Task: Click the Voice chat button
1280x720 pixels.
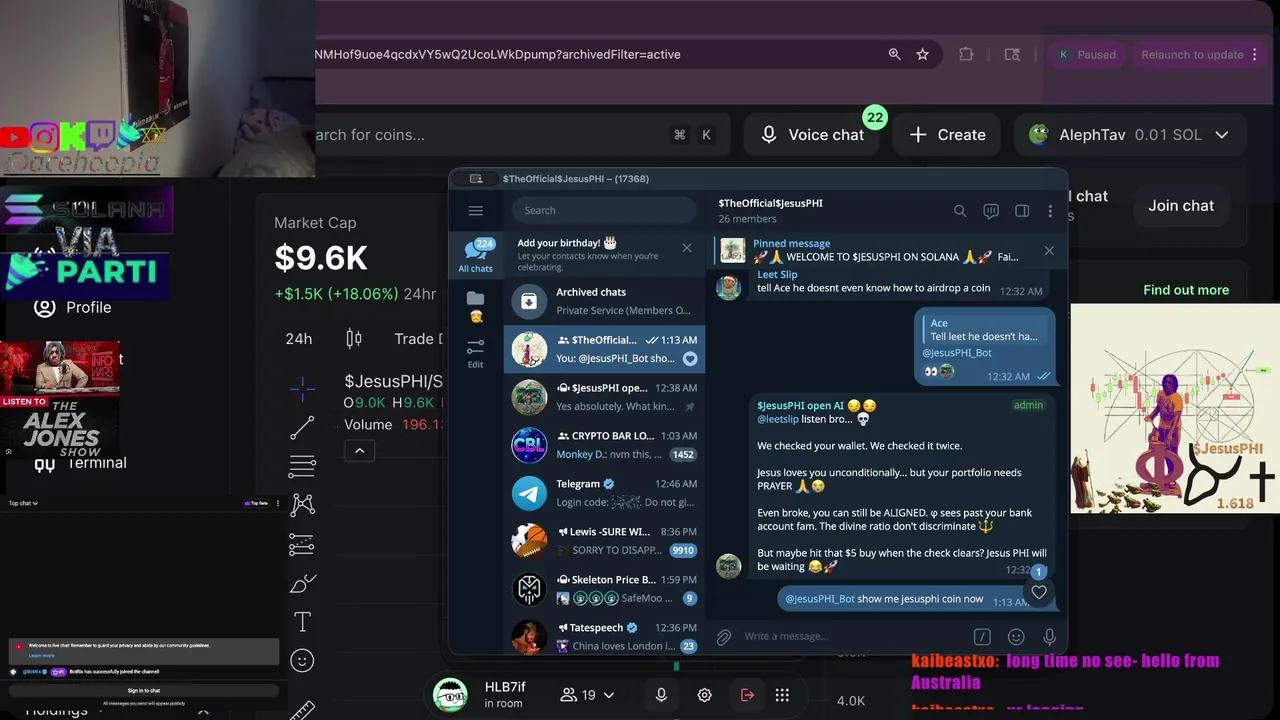Action: click(812, 134)
